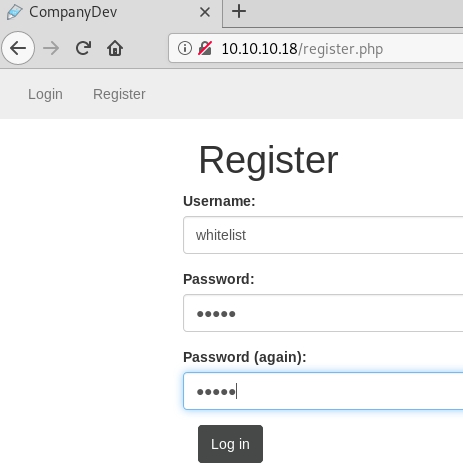The width and height of the screenshot is (463, 474).
Task: Click the Password (again): label
Action: 245,357
